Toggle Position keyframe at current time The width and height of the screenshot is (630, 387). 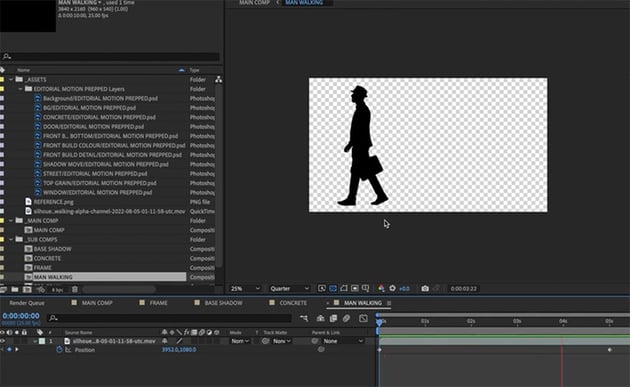[x=9, y=350]
